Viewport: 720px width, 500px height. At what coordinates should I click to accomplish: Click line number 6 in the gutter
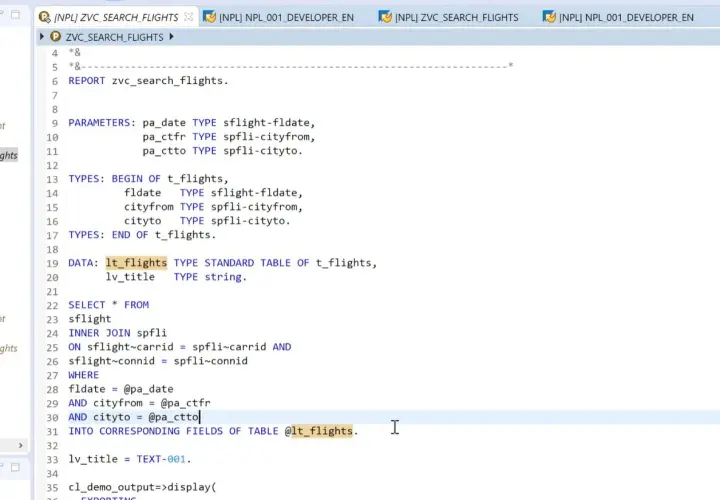[x=55, y=81]
